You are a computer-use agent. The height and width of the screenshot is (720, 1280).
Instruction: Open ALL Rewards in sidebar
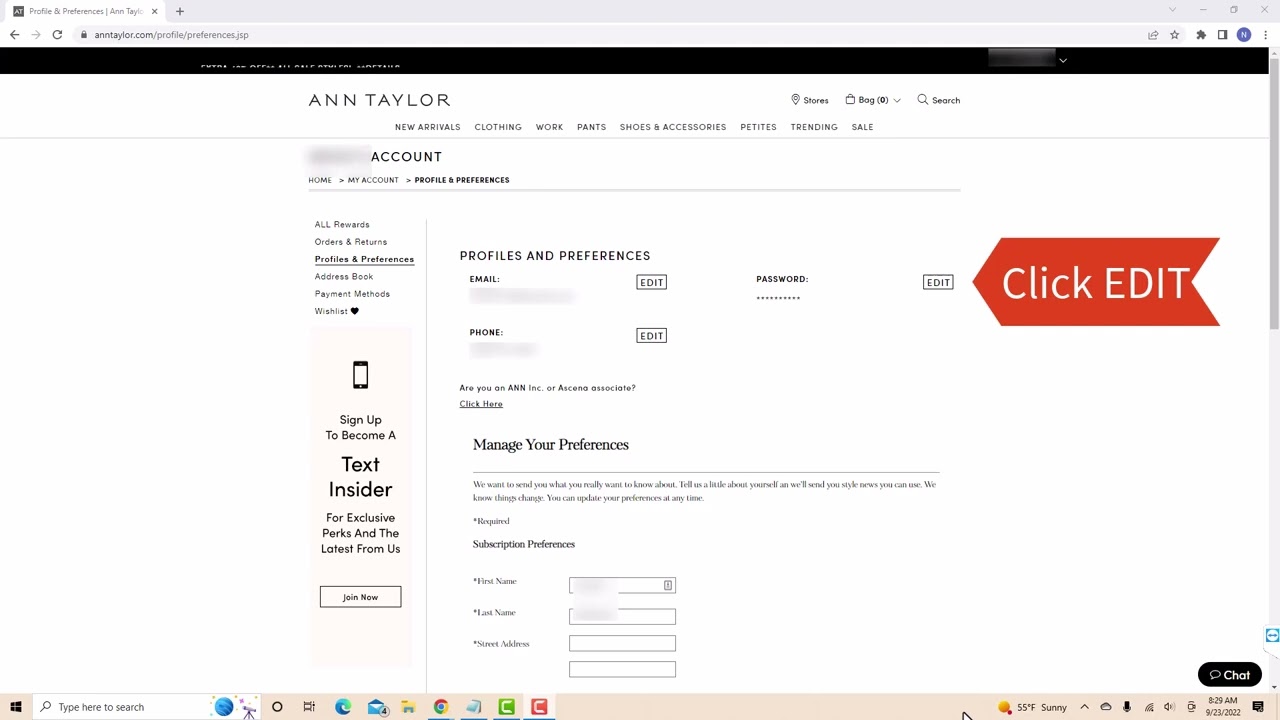point(342,225)
